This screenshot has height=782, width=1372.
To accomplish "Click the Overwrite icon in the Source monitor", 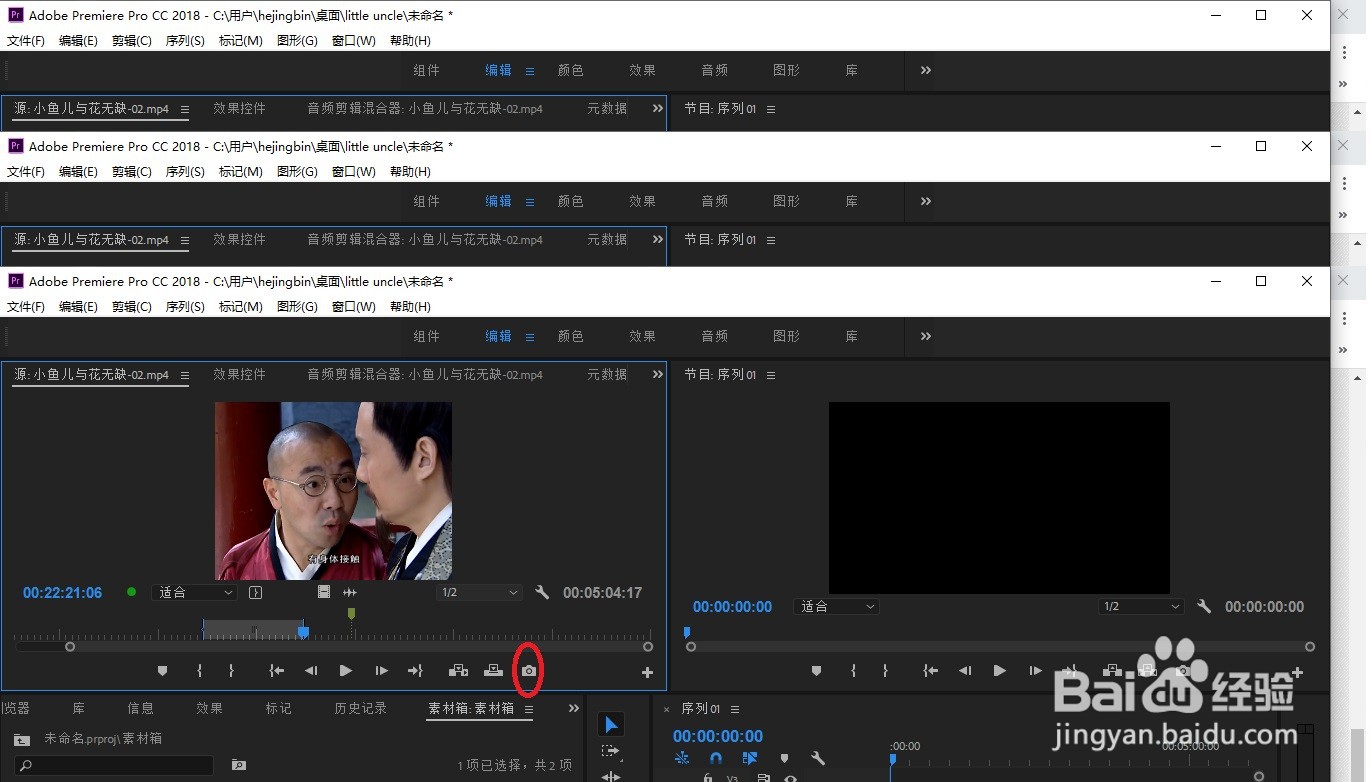I will click(x=493, y=670).
